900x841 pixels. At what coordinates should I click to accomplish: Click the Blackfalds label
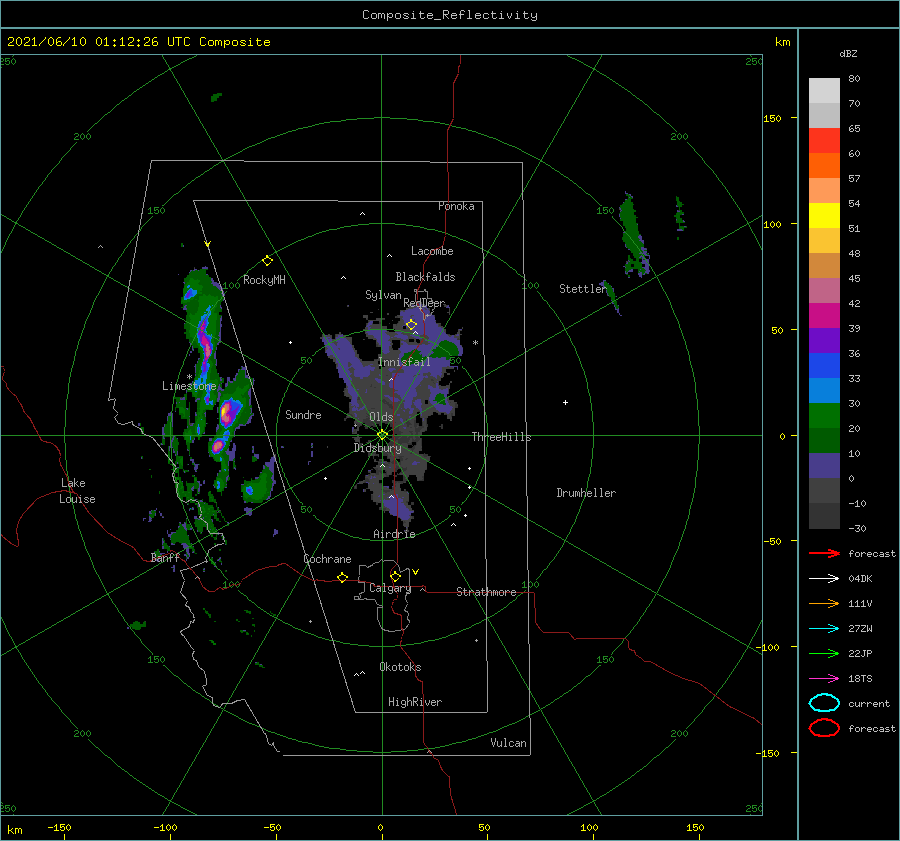click(x=425, y=277)
